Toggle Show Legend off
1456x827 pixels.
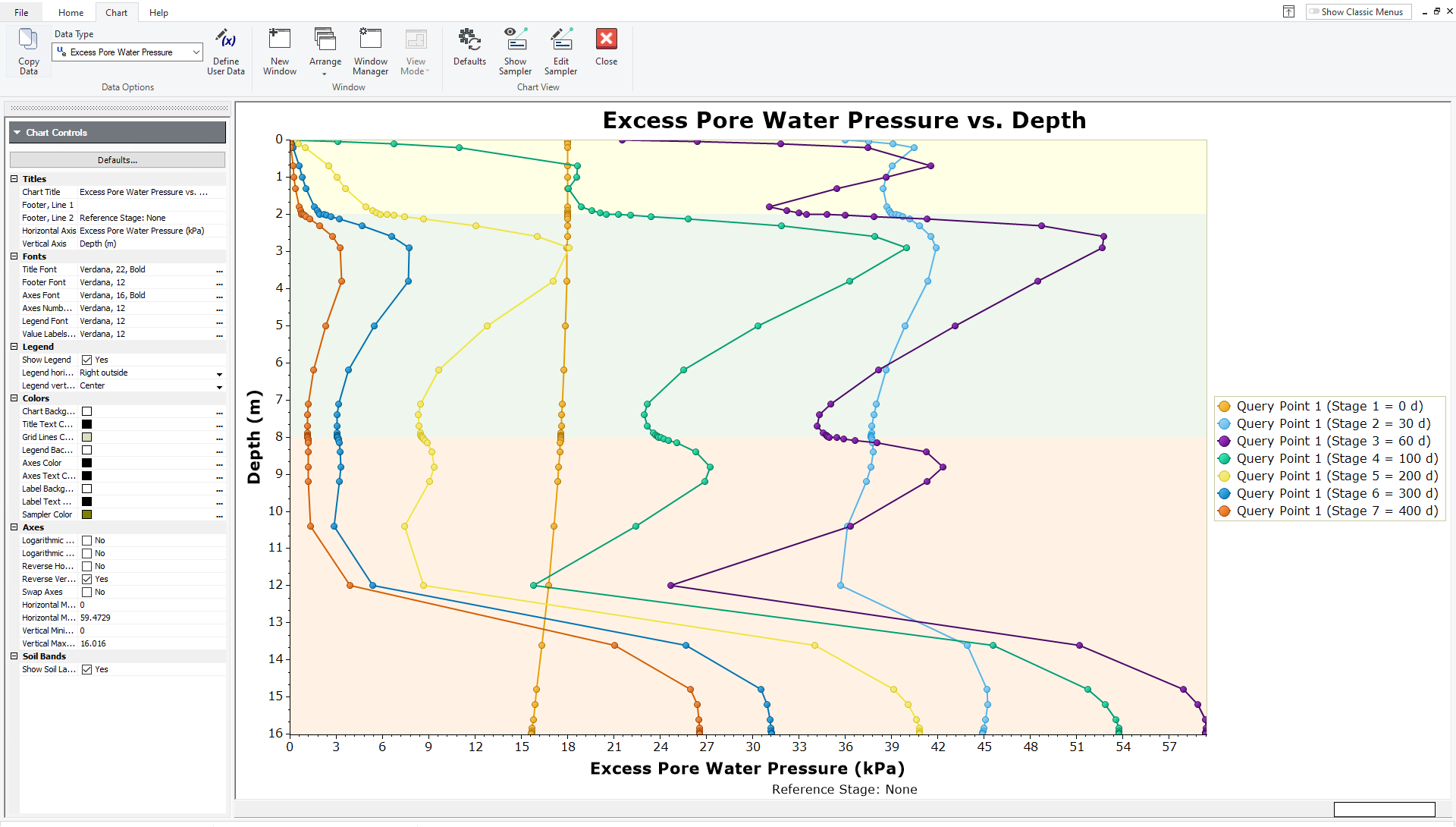pyautogui.click(x=88, y=359)
